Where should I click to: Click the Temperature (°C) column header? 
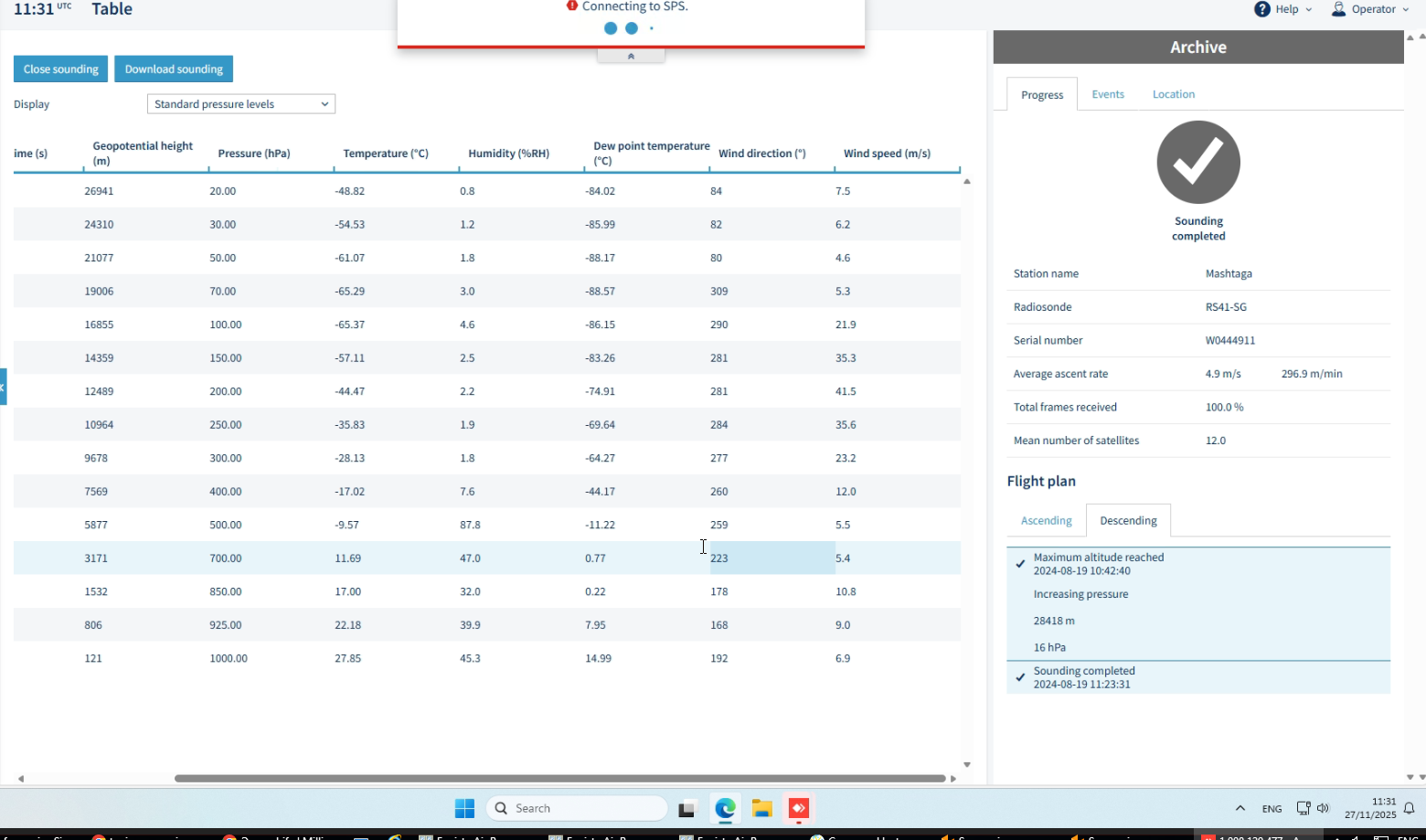tap(386, 154)
